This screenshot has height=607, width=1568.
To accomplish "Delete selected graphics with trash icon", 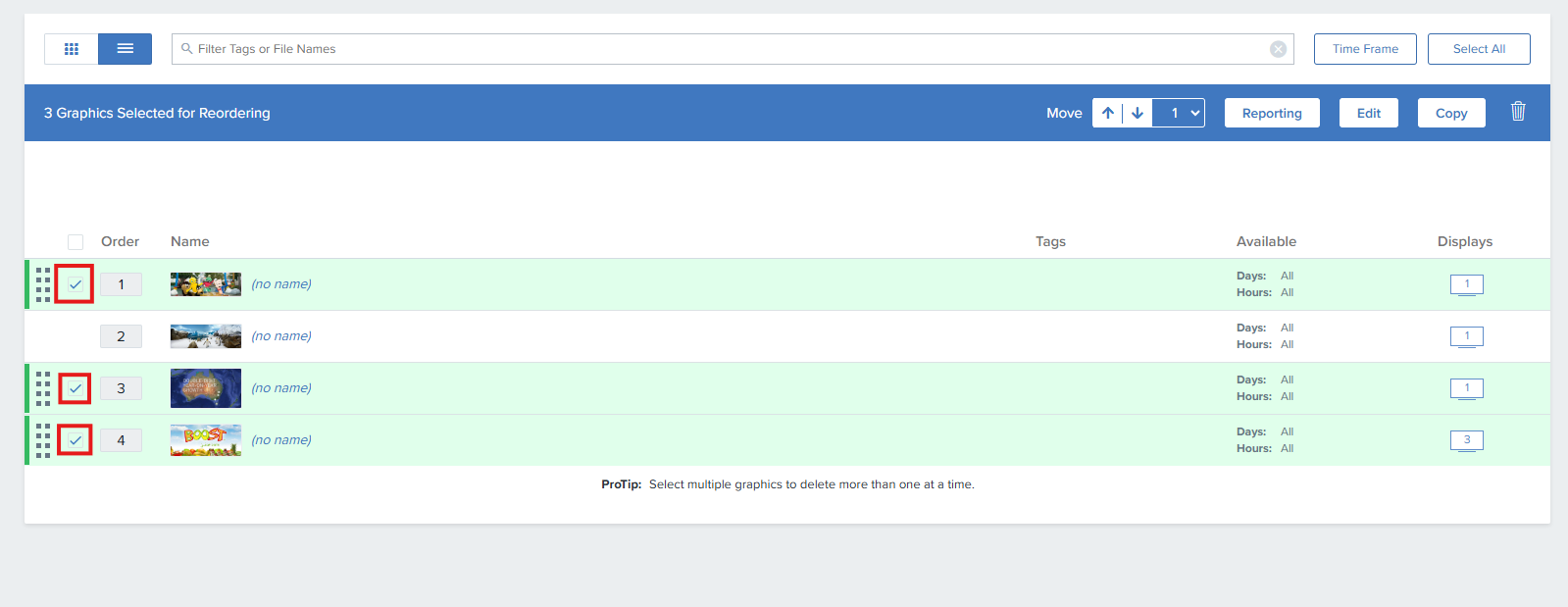I will tap(1518, 112).
